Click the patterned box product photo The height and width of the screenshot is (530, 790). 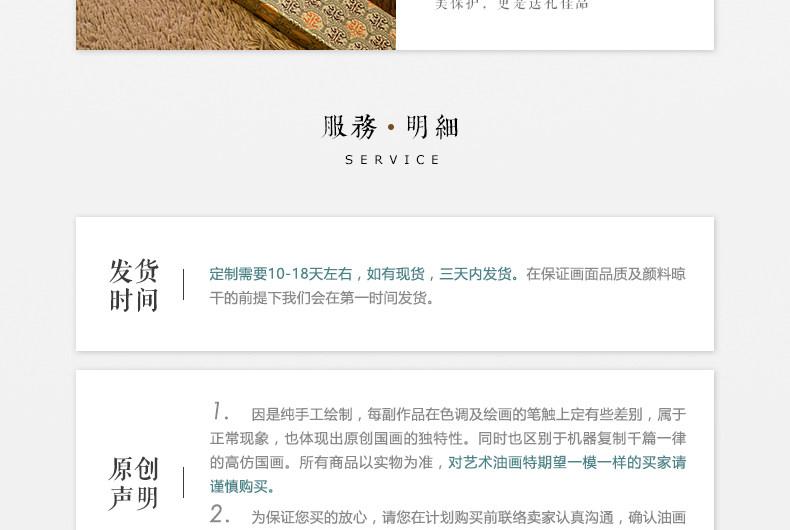pyautogui.click(x=236, y=25)
